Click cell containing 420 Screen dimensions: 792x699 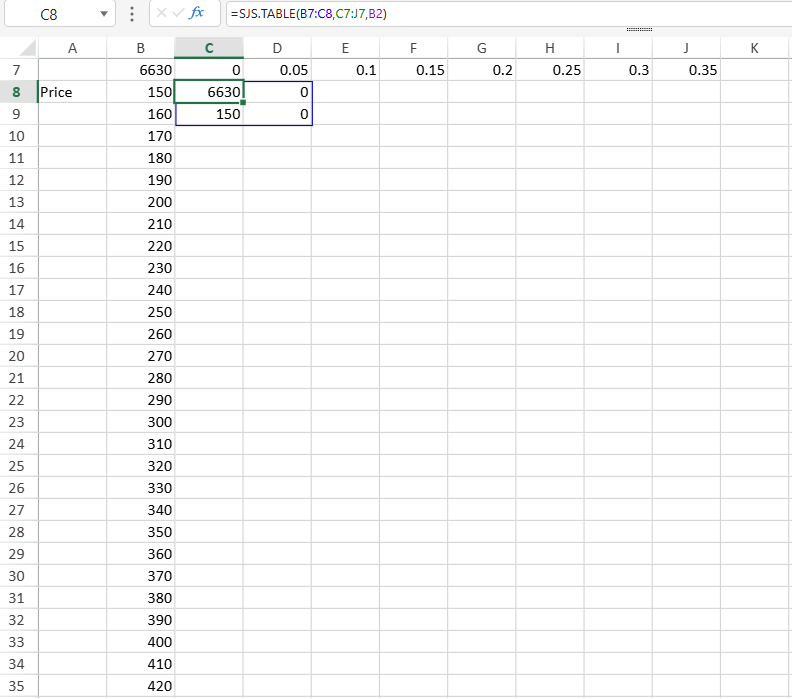(x=140, y=686)
